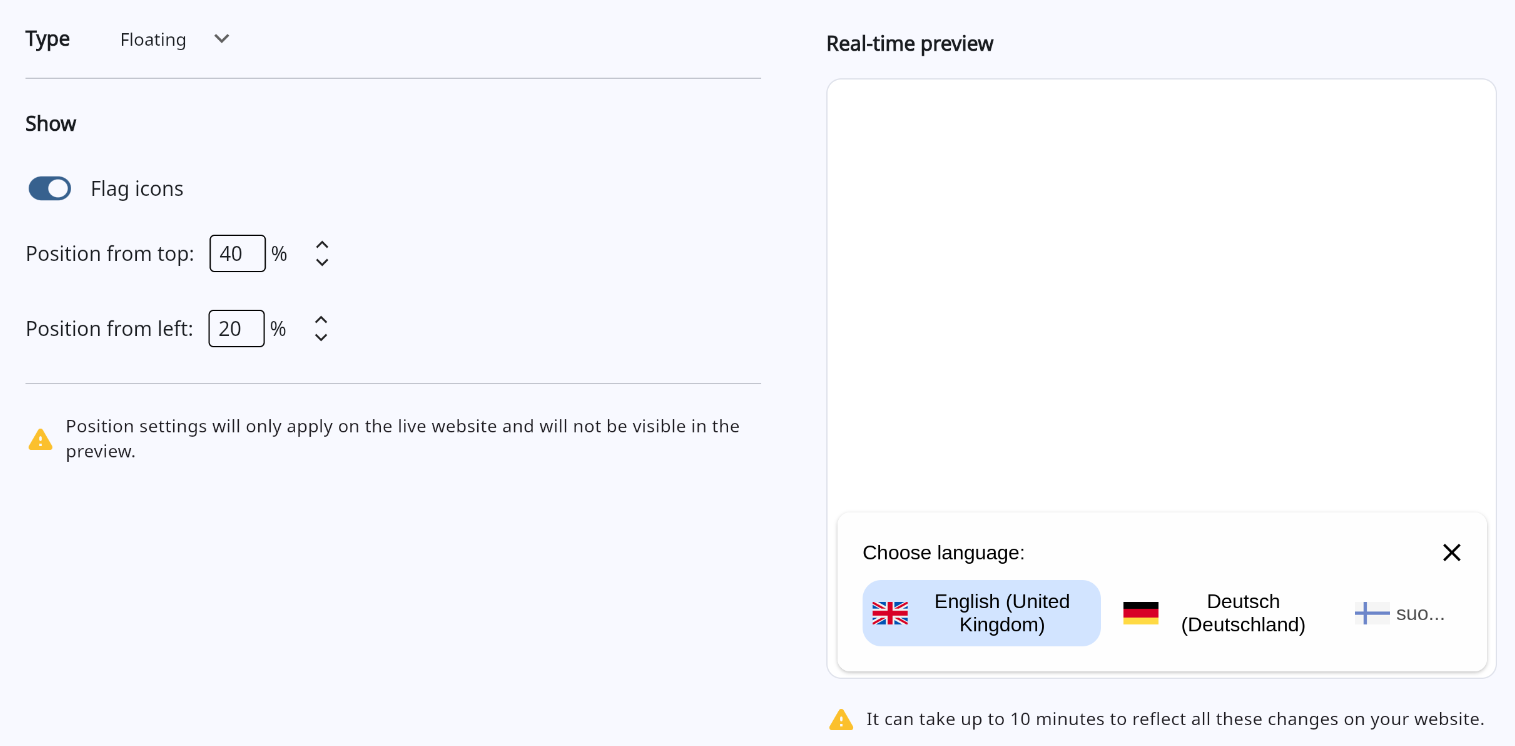Close the Choose language popup
The height and width of the screenshot is (746, 1515).
click(x=1451, y=553)
